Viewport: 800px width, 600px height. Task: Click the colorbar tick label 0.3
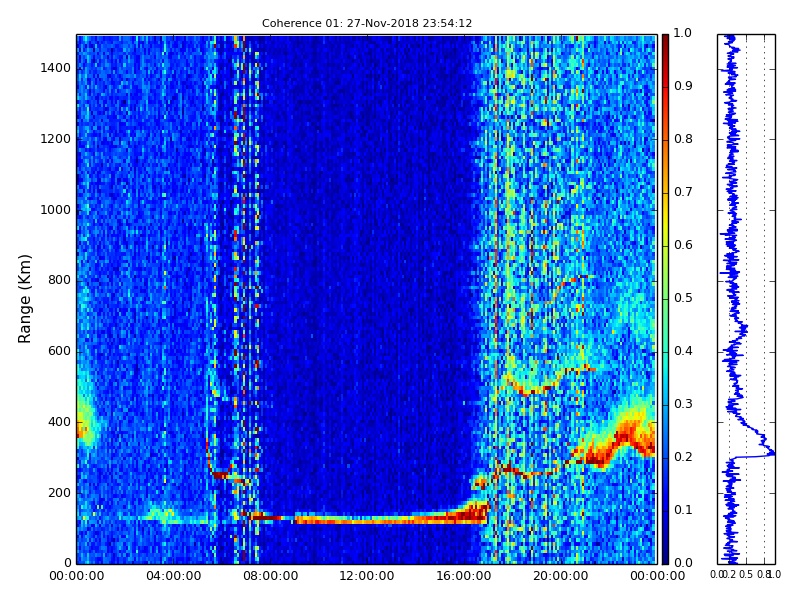(683, 404)
